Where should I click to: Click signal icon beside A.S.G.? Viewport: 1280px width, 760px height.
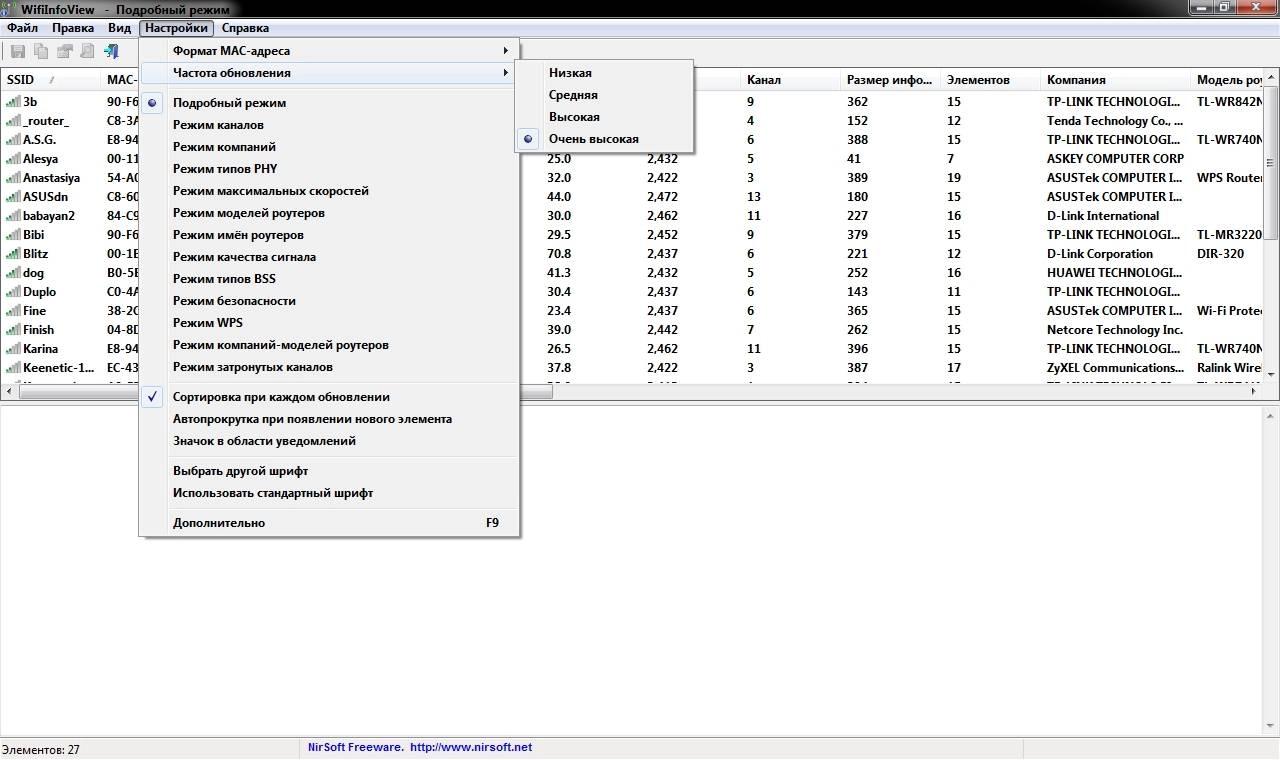(12, 140)
